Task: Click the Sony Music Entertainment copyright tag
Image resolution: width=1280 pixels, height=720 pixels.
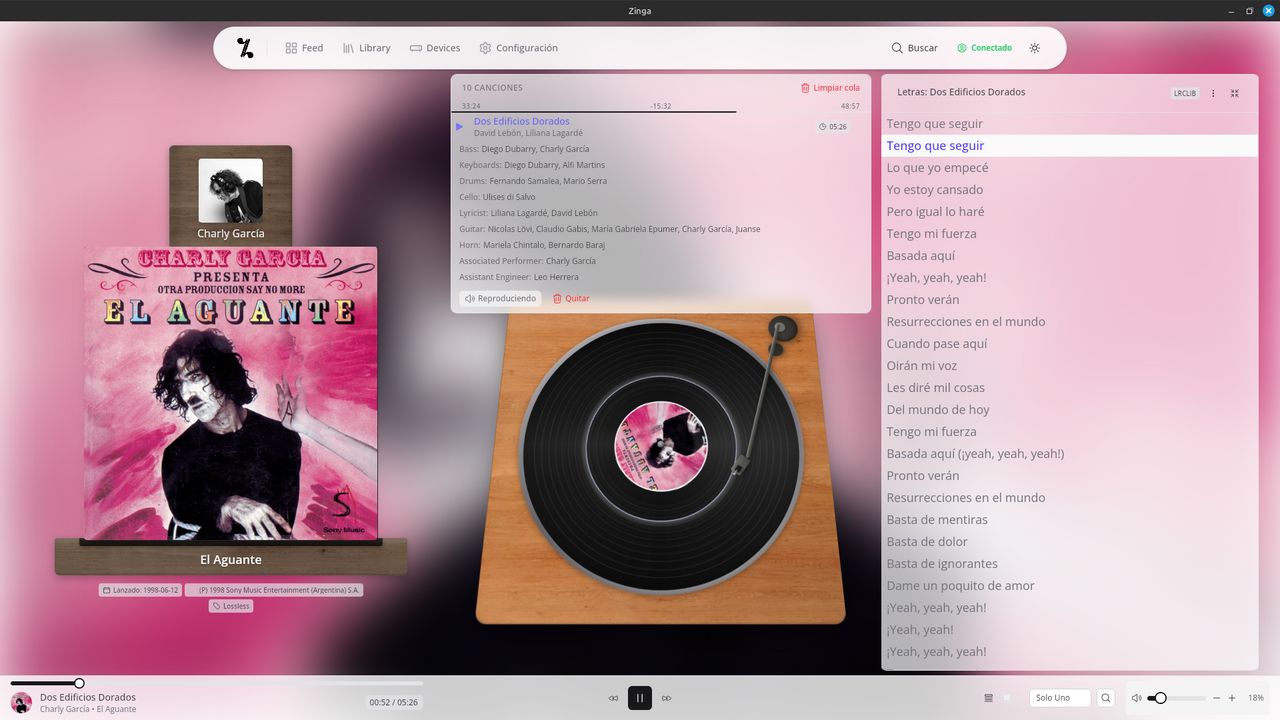Action: (274, 590)
